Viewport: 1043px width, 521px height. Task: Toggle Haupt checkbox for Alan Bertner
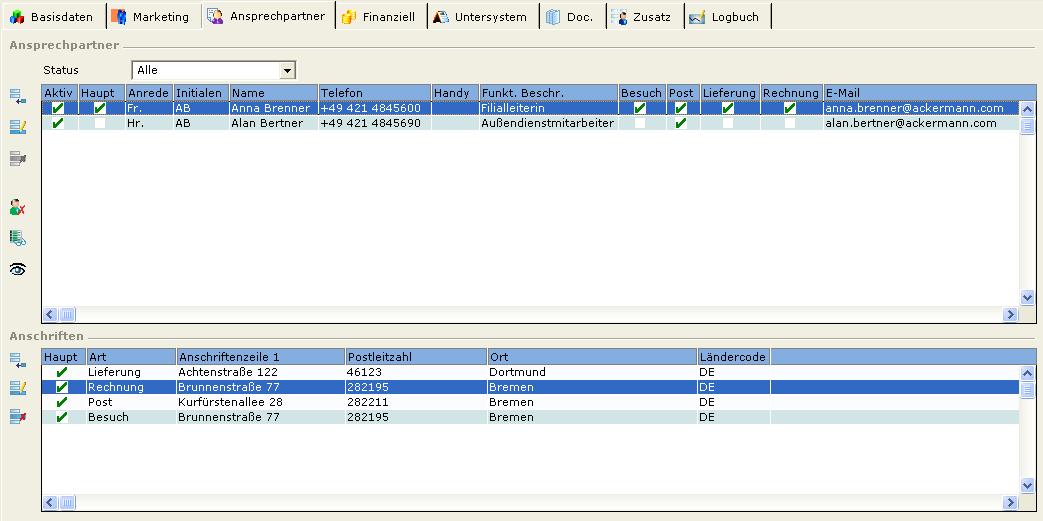(100, 124)
